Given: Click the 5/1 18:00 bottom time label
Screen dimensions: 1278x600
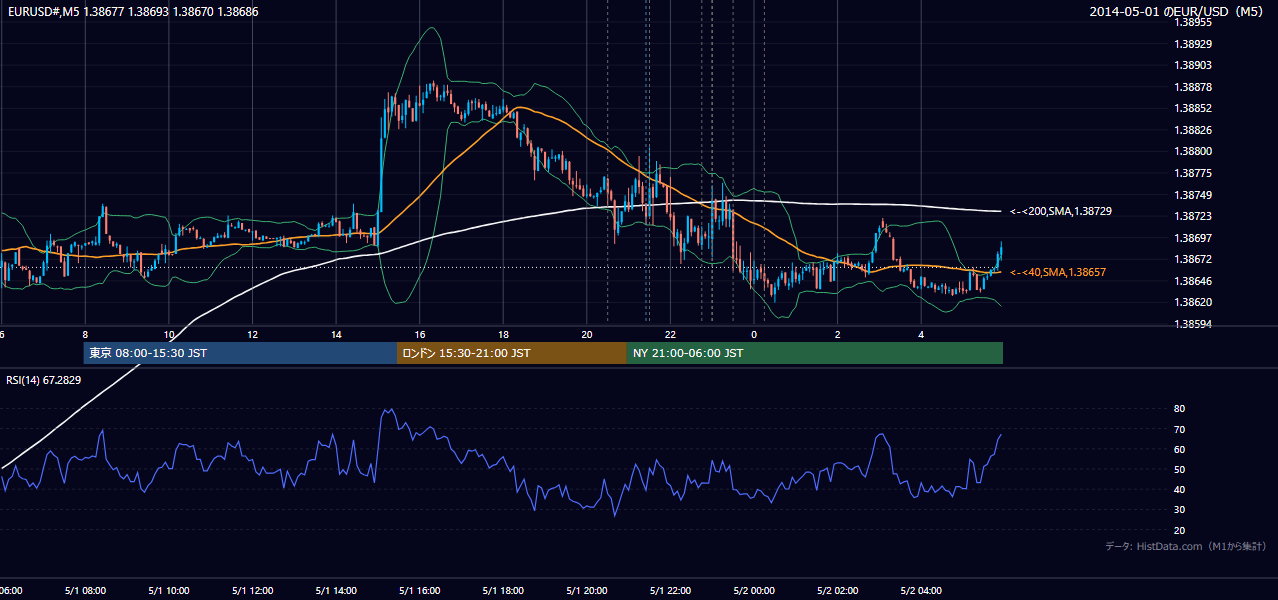Looking at the screenshot, I should click(504, 590).
